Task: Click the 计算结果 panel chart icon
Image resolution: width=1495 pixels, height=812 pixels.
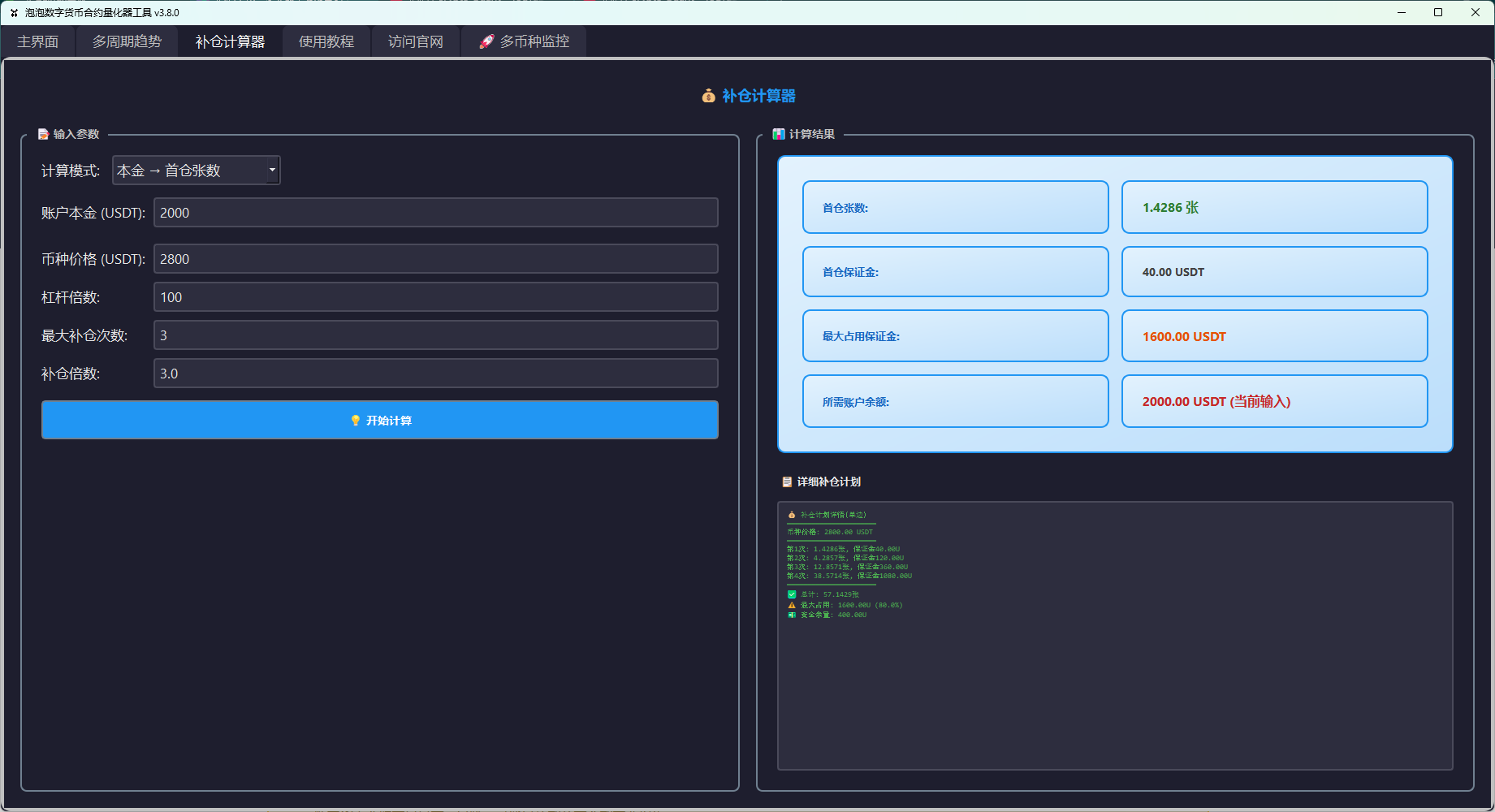Action: 779,134
